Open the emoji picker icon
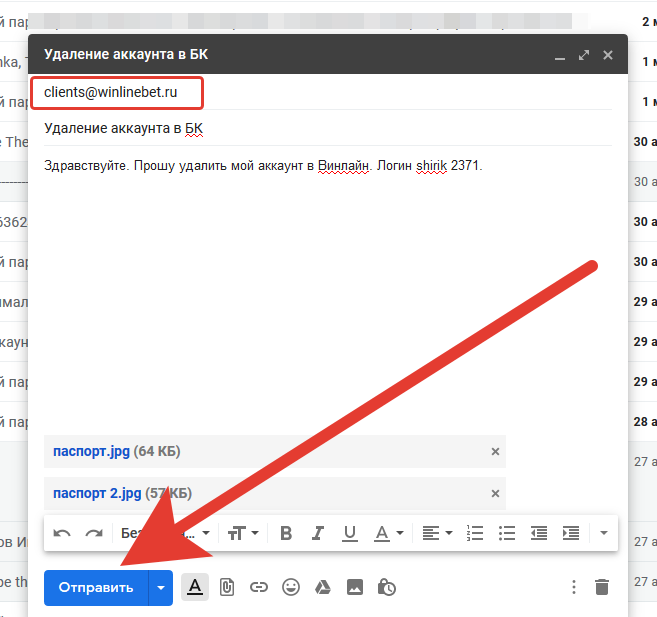Viewport: 657px width, 617px height. [291, 587]
